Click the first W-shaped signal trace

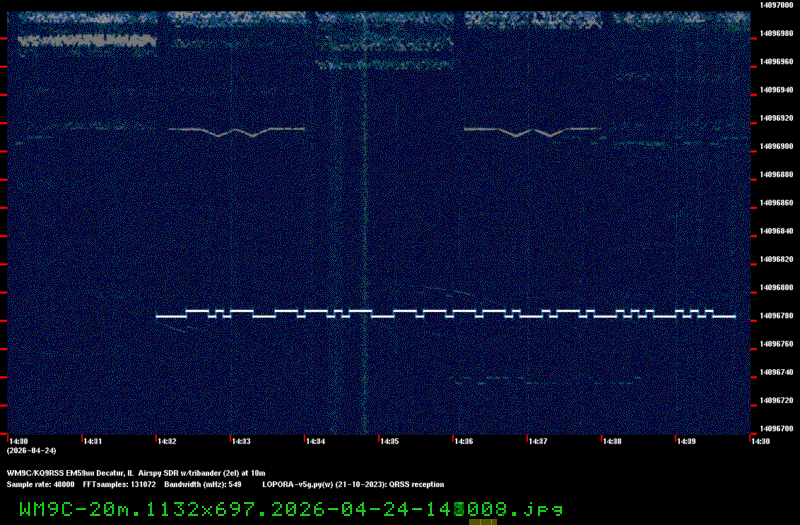click(237, 130)
